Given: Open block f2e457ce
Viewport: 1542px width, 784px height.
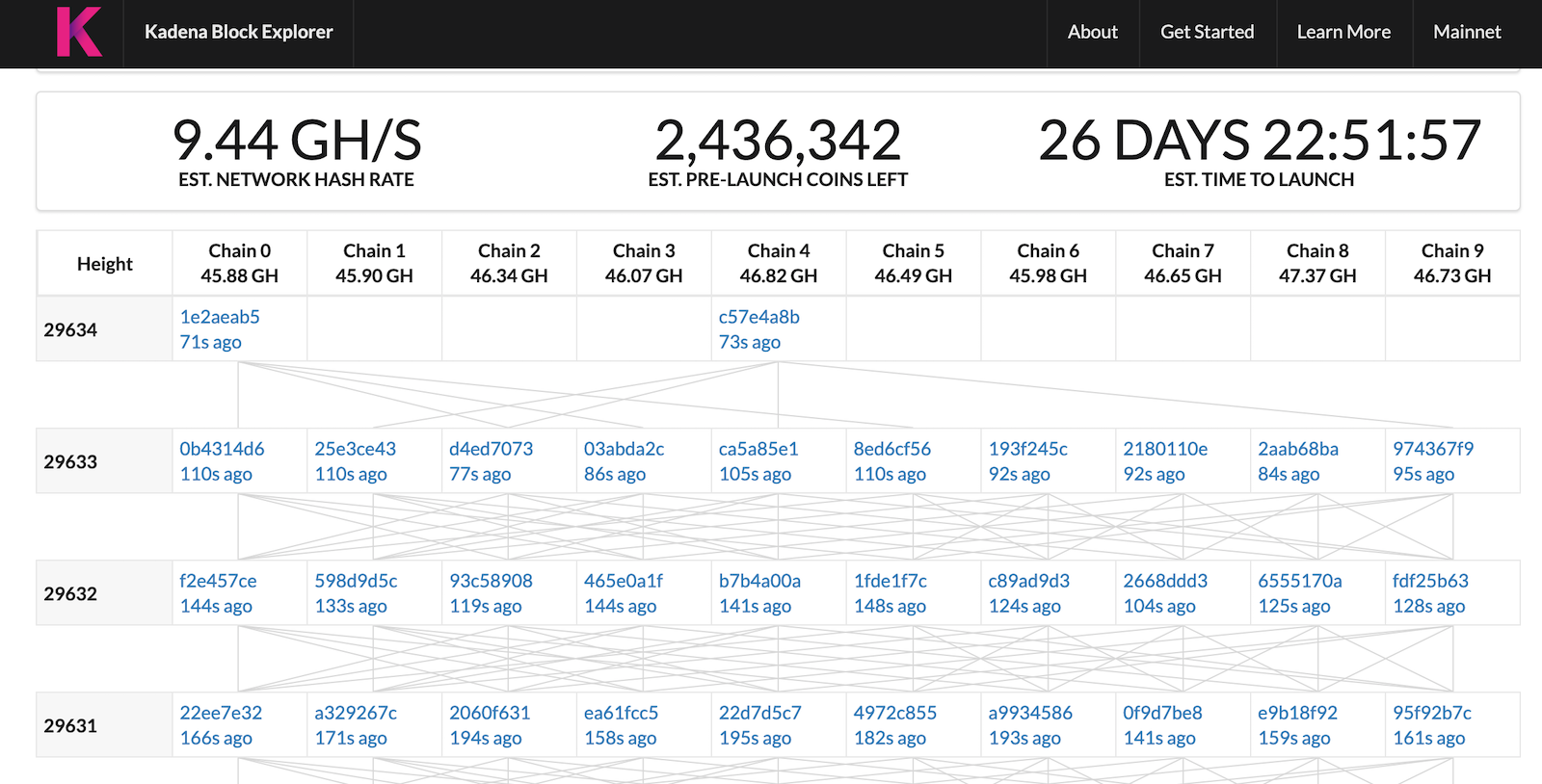Looking at the screenshot, I should click(218, 581).
